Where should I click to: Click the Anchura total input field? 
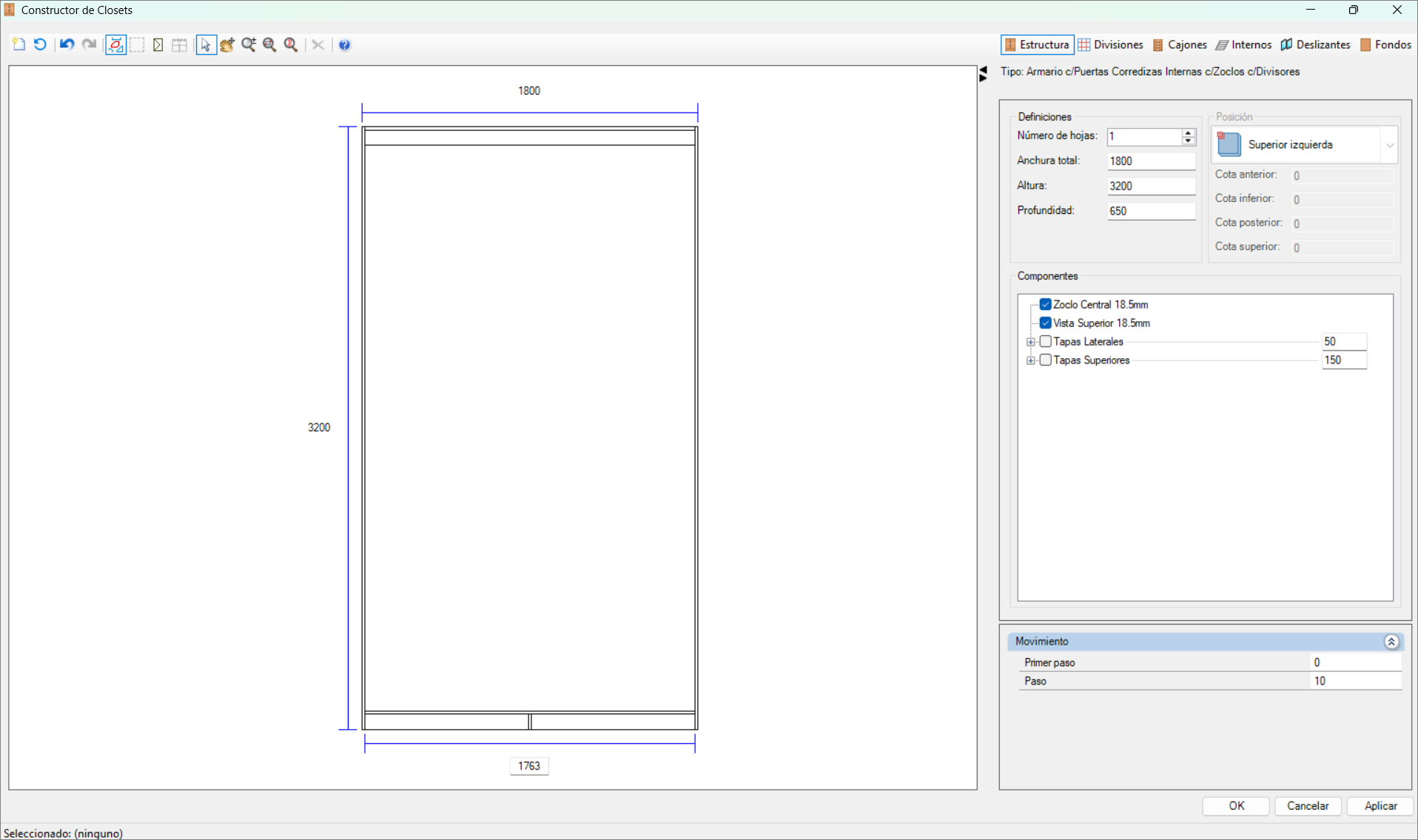tap(1151, 161)
